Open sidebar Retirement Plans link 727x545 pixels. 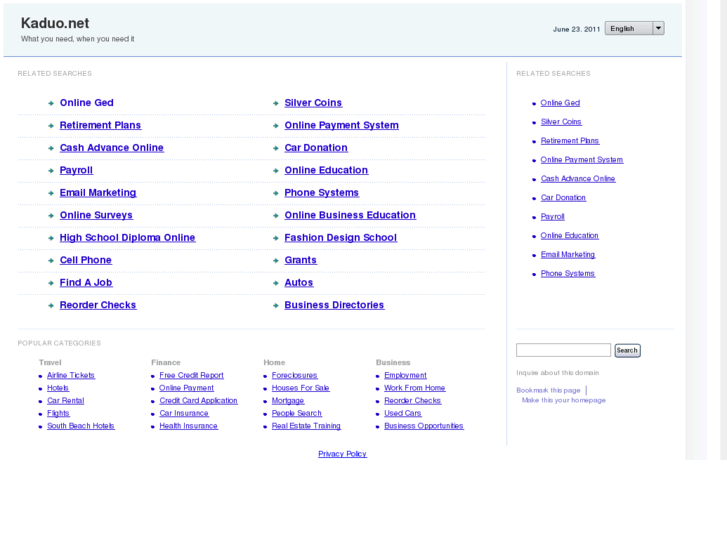[569, 141]
